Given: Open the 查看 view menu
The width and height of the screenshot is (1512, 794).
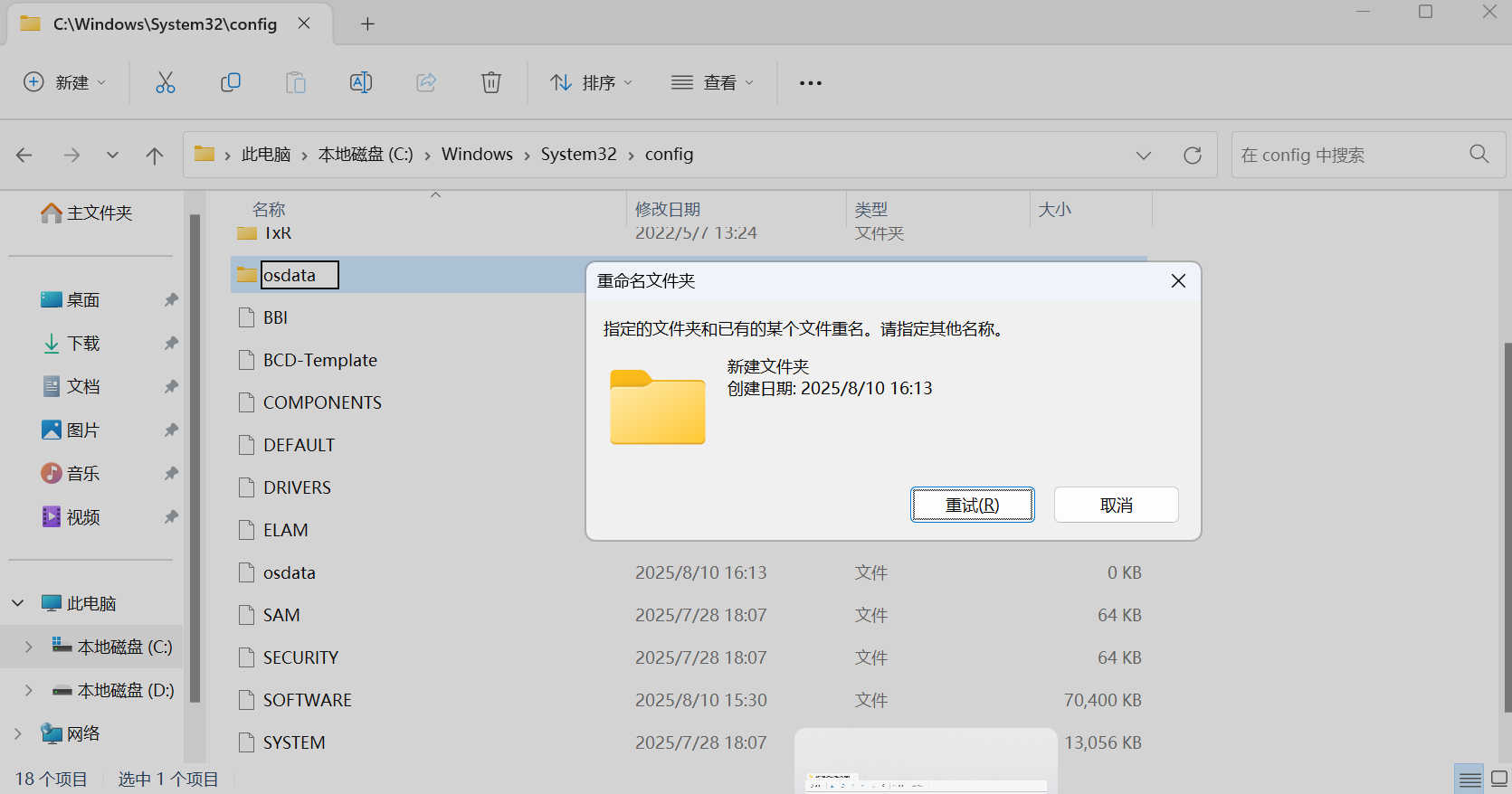Looking at the screenshot, I should tap(713, 82).
